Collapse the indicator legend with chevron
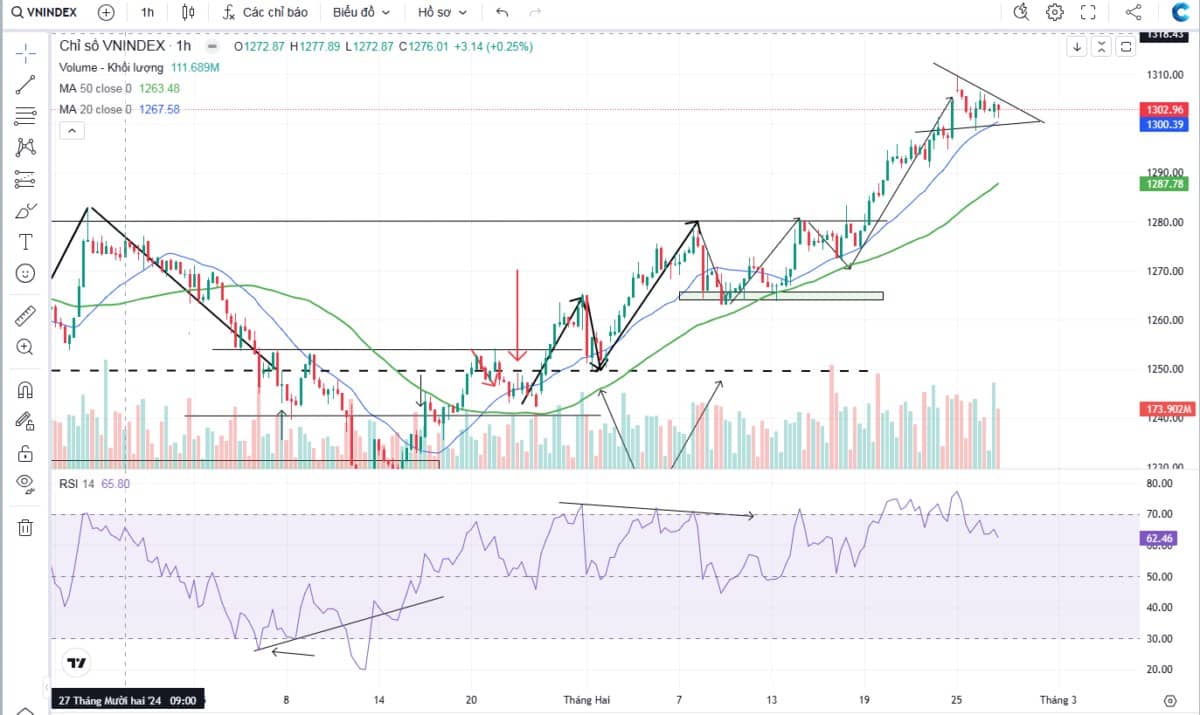Screen dimensions: 1200x715 click(x=71, y=130)
